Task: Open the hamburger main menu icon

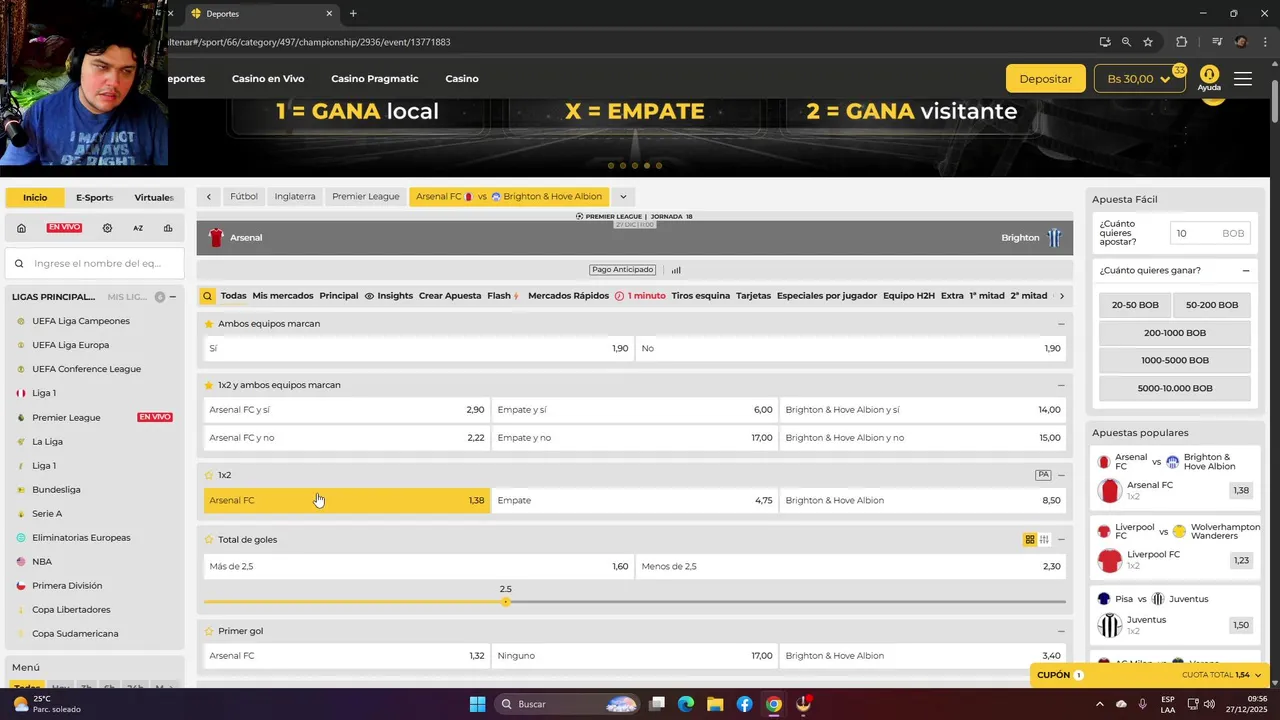Action: pos(1243,79)
